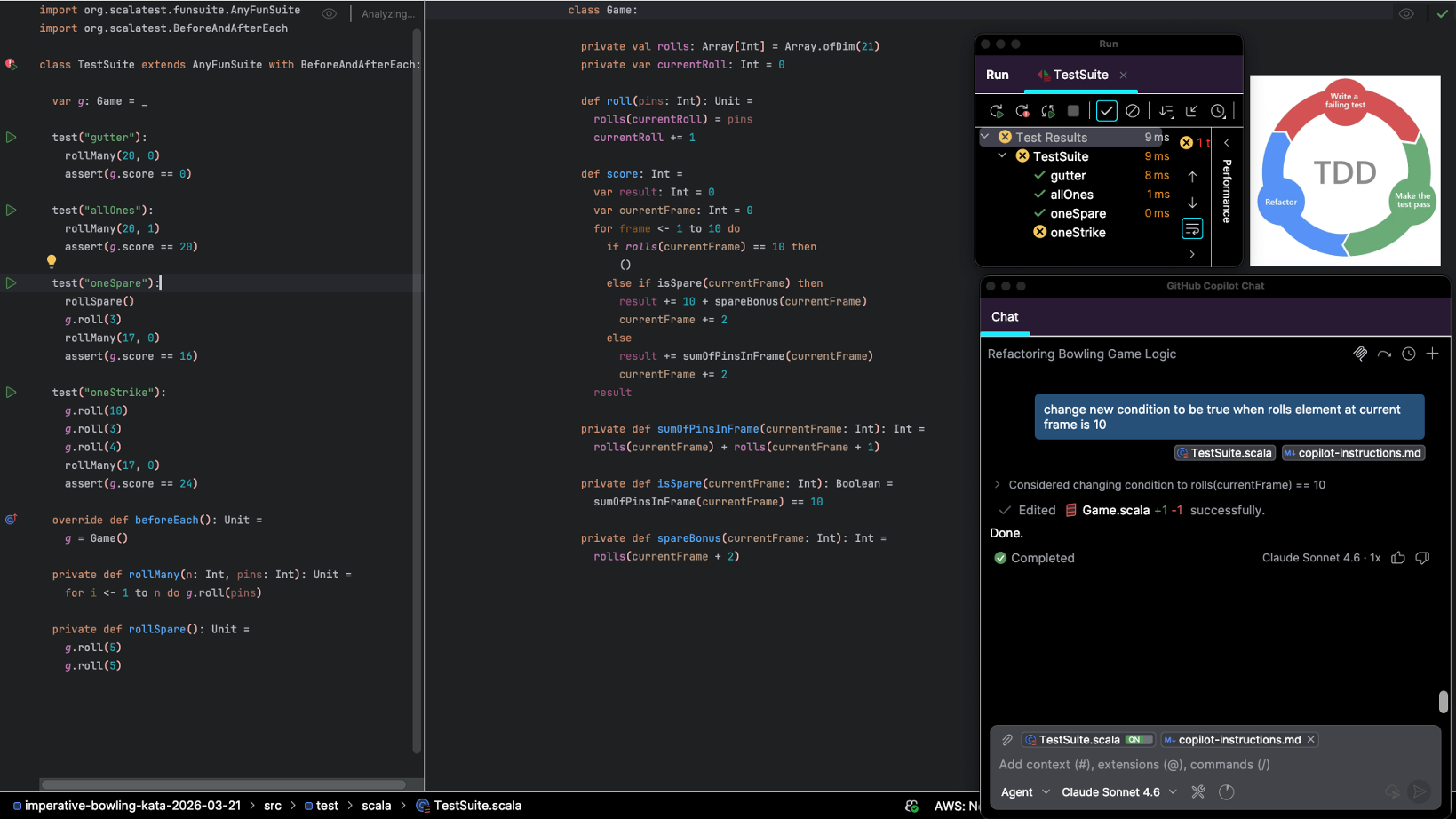This screenshot has height=819, width=1456.
Task: Toggle Show Ignored tests button
Action: point(1133,111)
